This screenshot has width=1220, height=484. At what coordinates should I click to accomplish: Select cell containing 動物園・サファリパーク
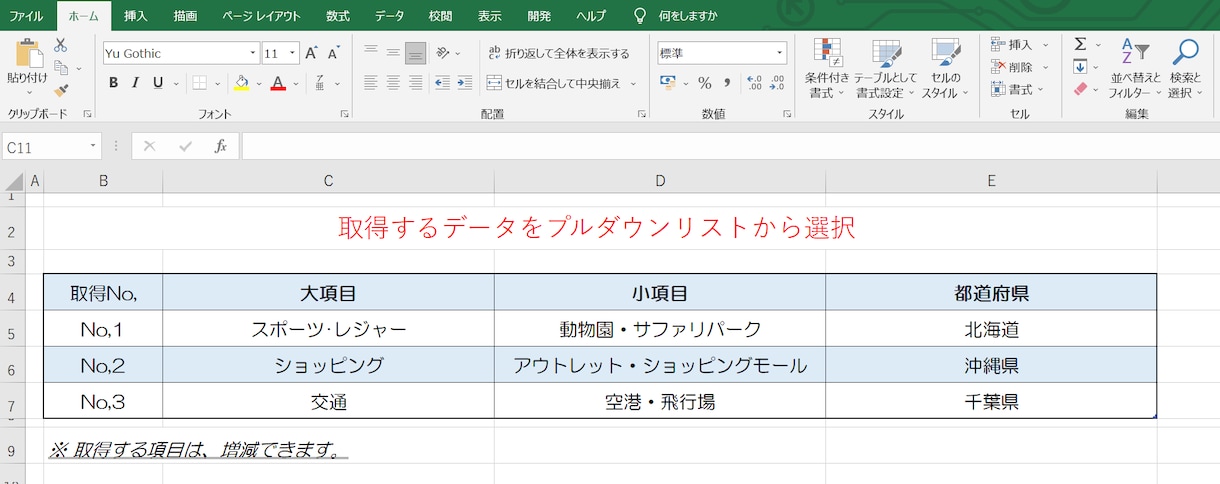tap(660, 329)
